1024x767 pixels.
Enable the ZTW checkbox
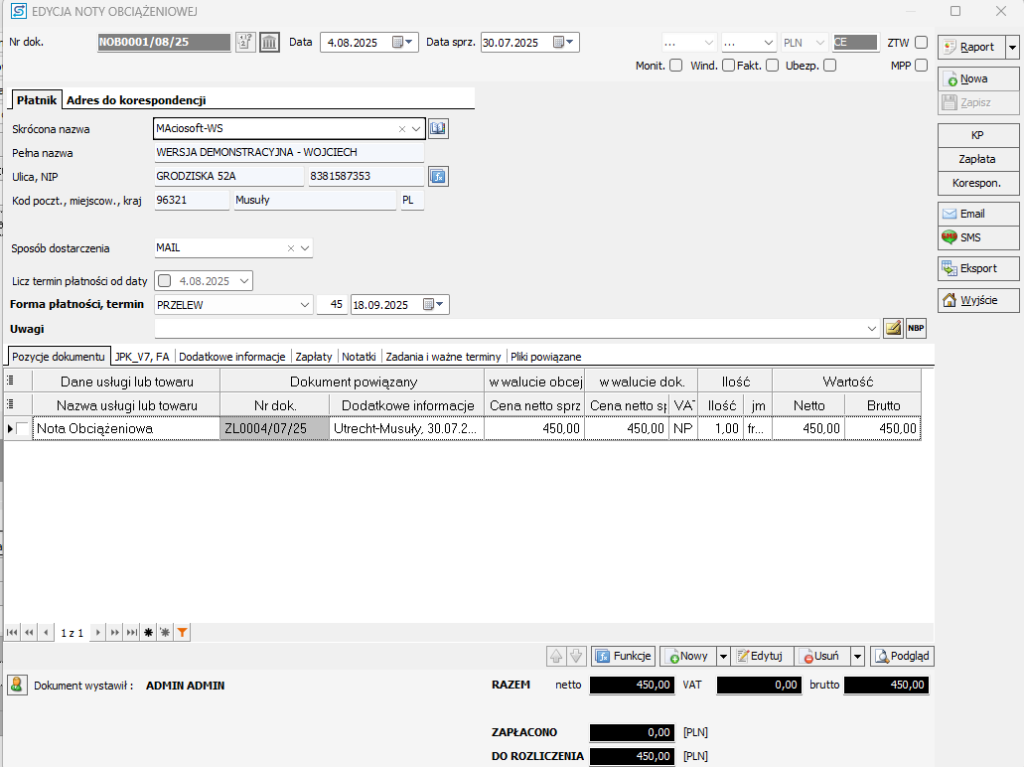point(920,43)
